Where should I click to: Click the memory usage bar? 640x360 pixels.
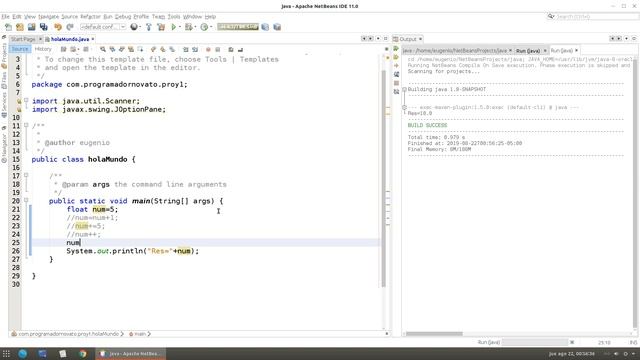click(238, 27)
